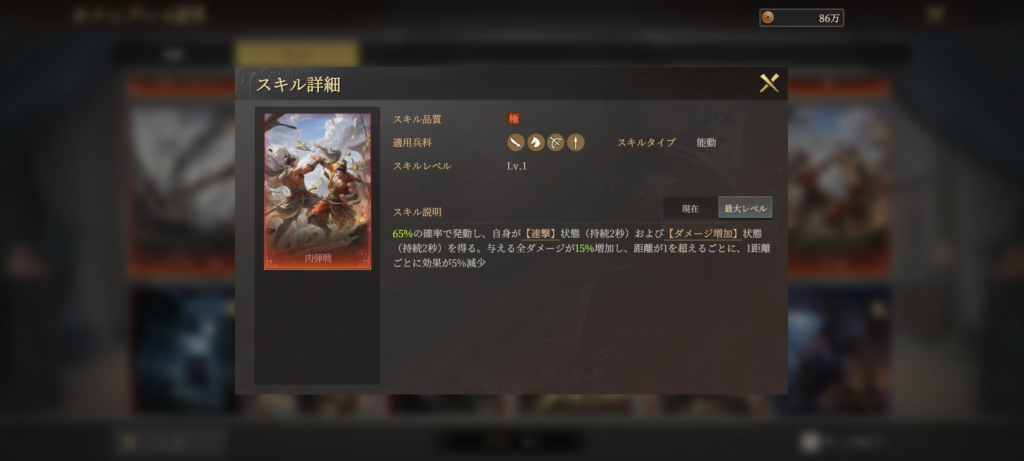Switch description to 最大レベル

coord(745,208)
